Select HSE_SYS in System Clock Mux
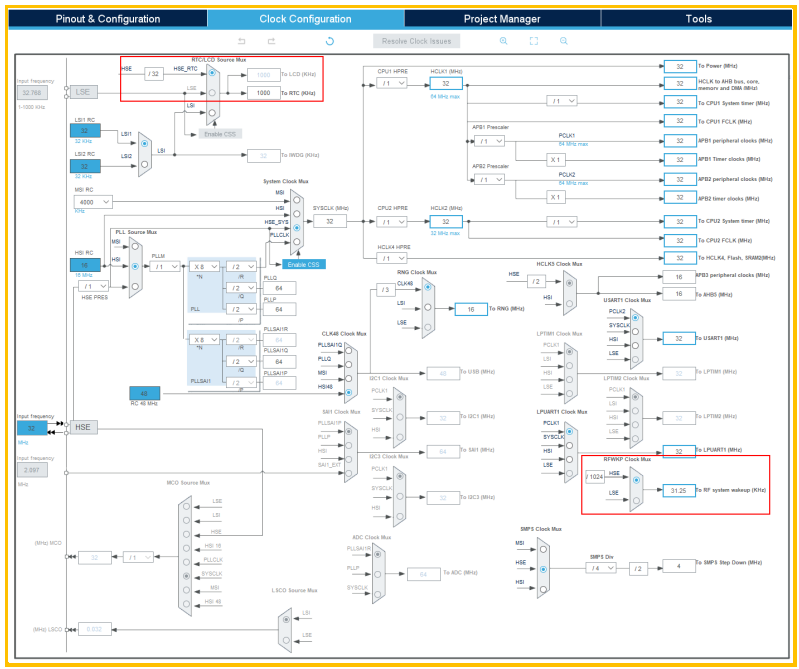 tap(296, 227)
